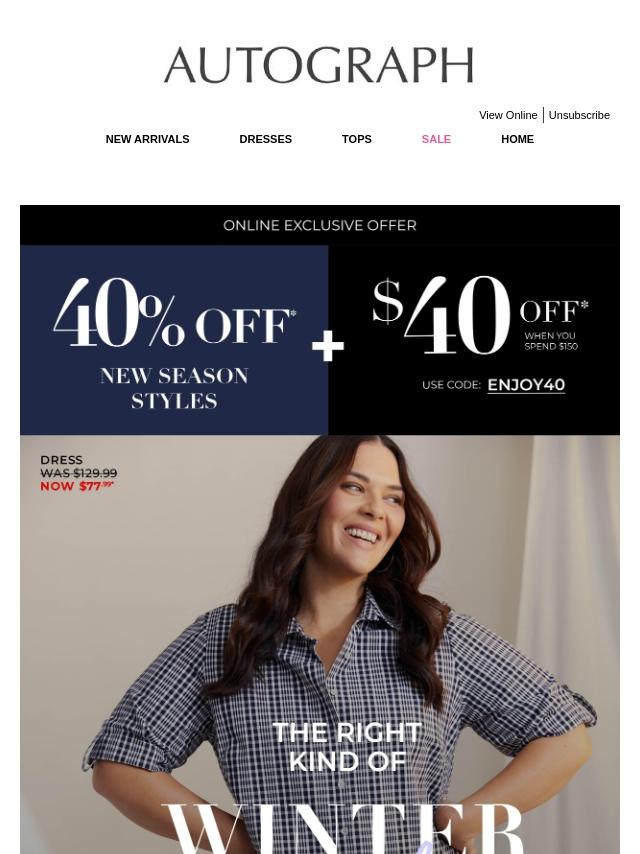Click the Online Exclusive Offer banner

click(320, 225)
